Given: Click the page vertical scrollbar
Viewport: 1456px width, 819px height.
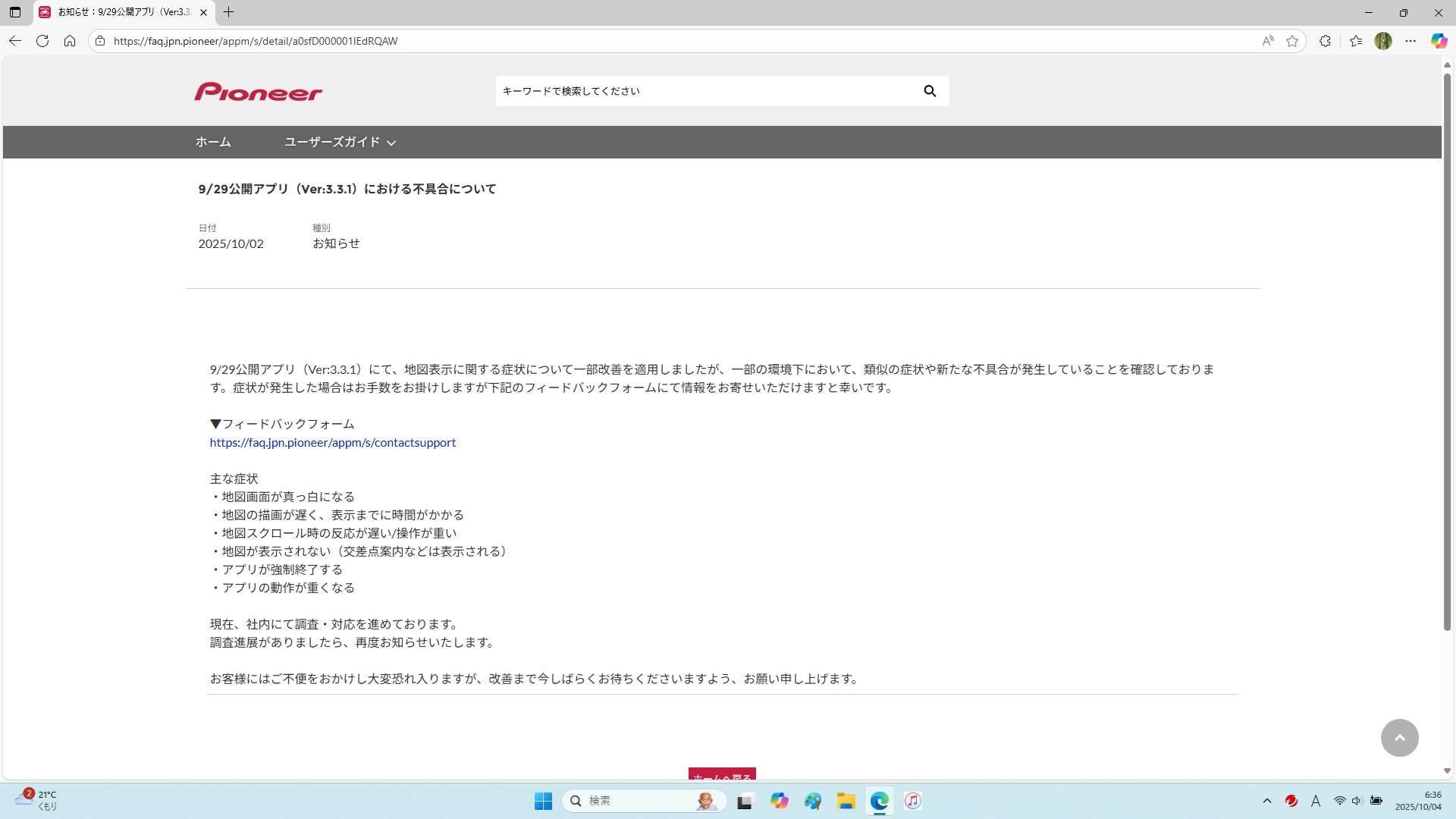Looking at the screenshot, I should [1447, 349].
